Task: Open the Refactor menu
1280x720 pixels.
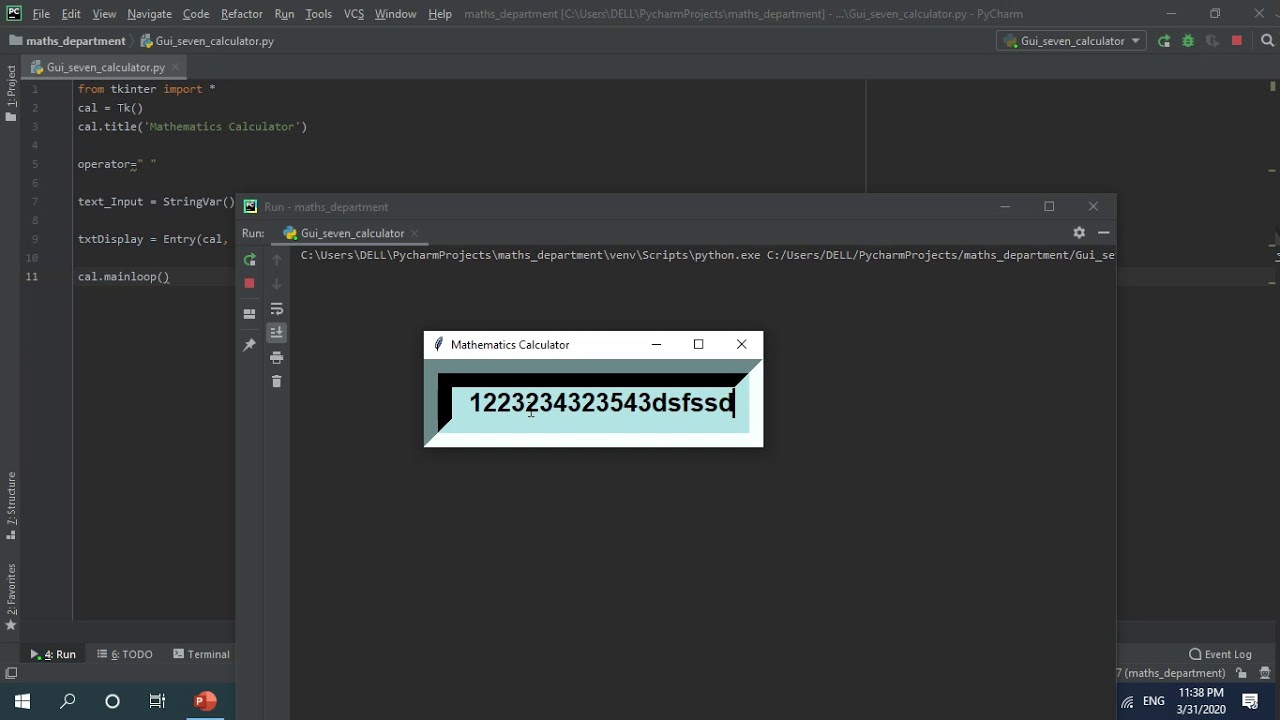Action: [x=242, y=14]
